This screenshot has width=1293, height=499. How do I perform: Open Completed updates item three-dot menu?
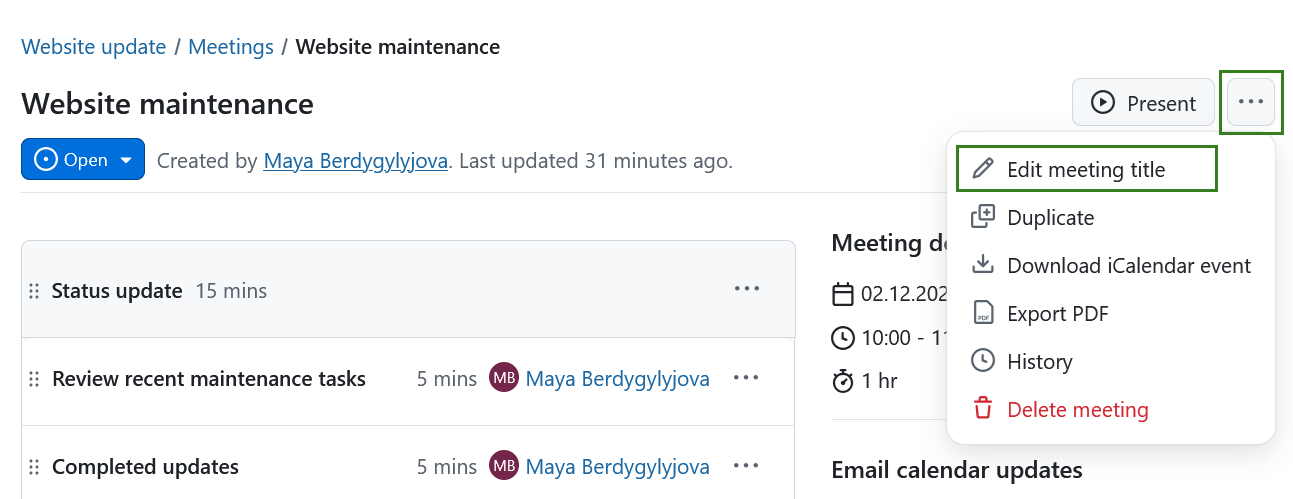pyautogui.click(x=747, y=466)
